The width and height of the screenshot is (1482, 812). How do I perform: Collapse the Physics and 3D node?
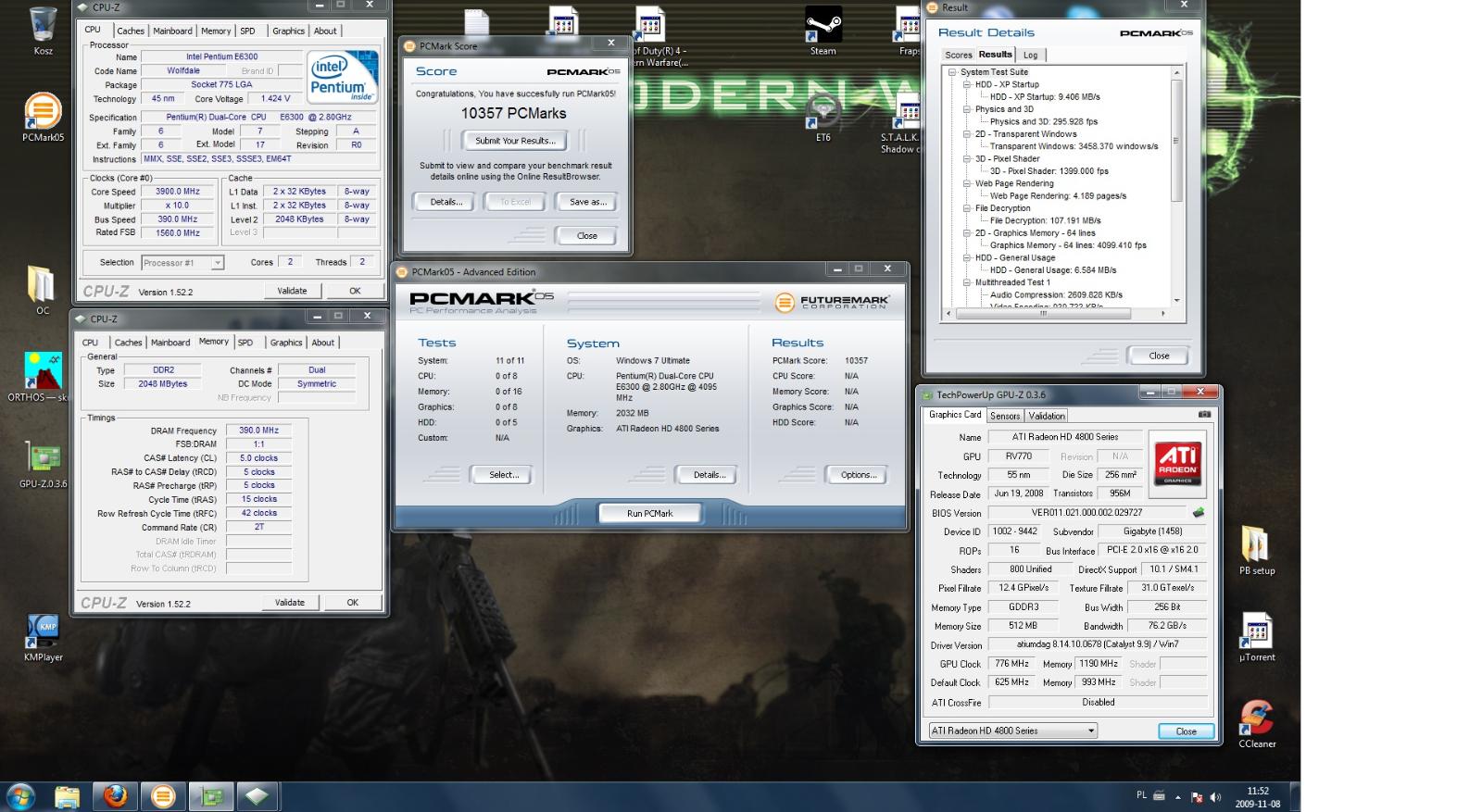[x=967, y=109]
